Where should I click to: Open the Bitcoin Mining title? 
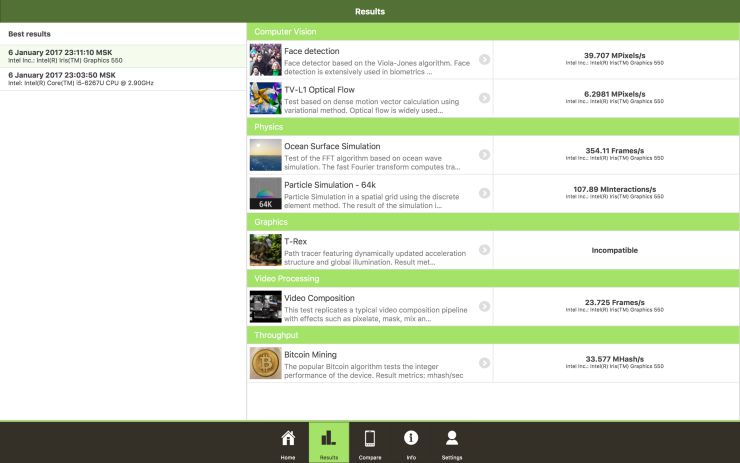pos(310,354)
